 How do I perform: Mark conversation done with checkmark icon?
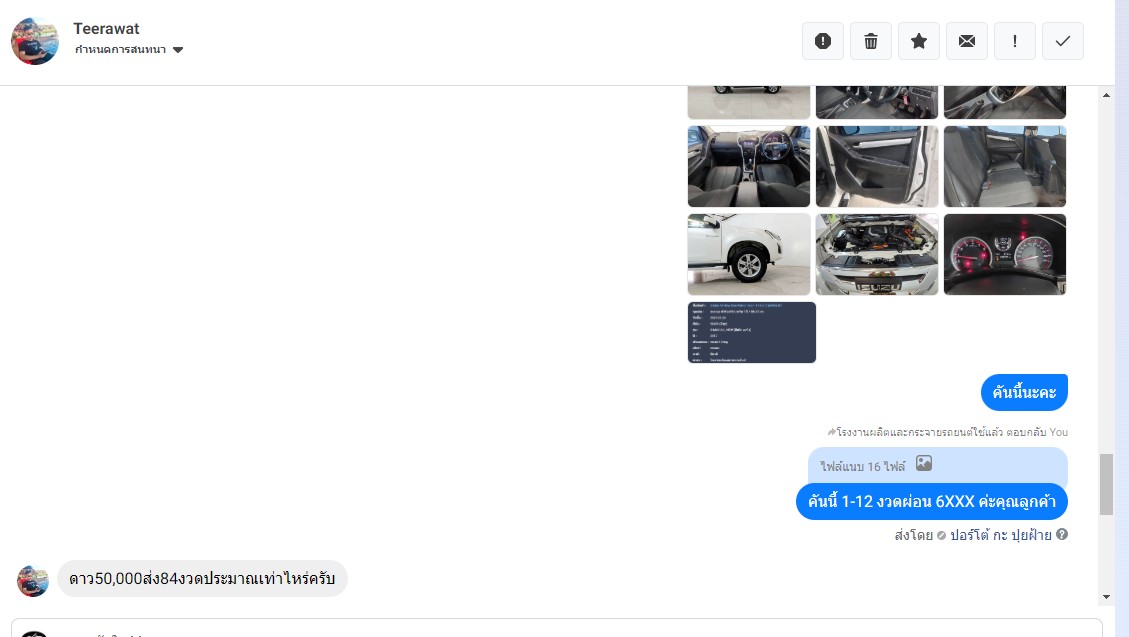pos(1063,41)
